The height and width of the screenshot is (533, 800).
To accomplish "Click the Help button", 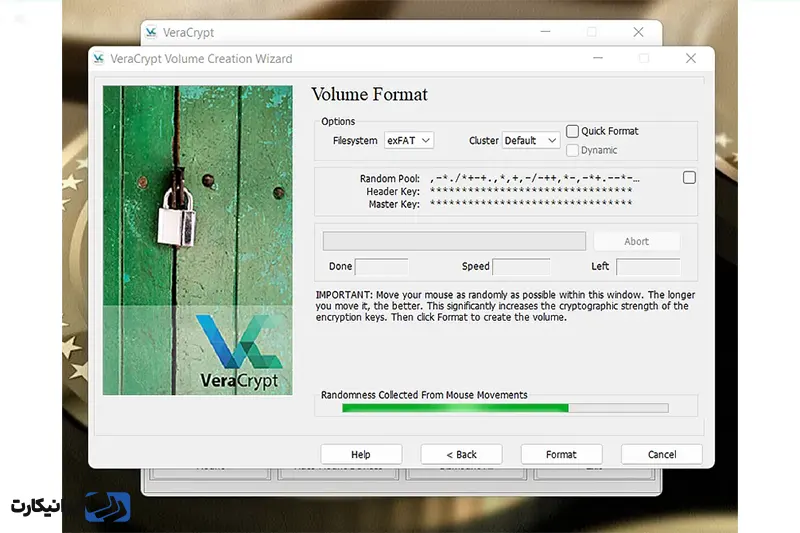I will click(x=361, y=454).
